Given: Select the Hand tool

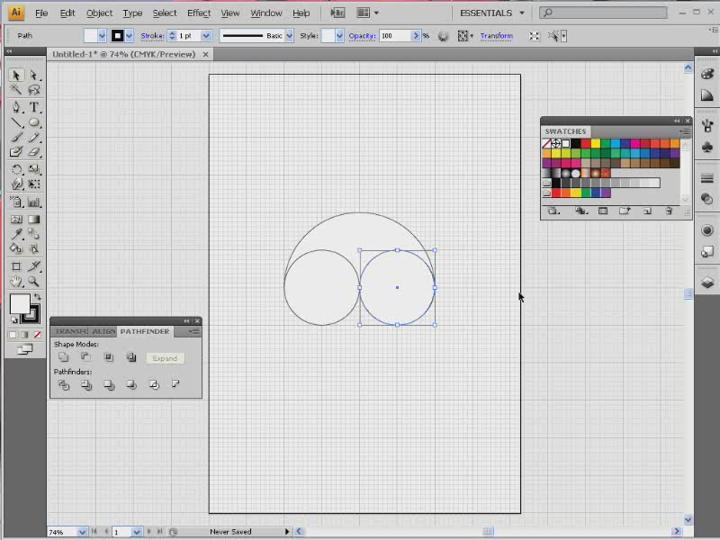Looking at the screenshot, I should click(16, 281).
